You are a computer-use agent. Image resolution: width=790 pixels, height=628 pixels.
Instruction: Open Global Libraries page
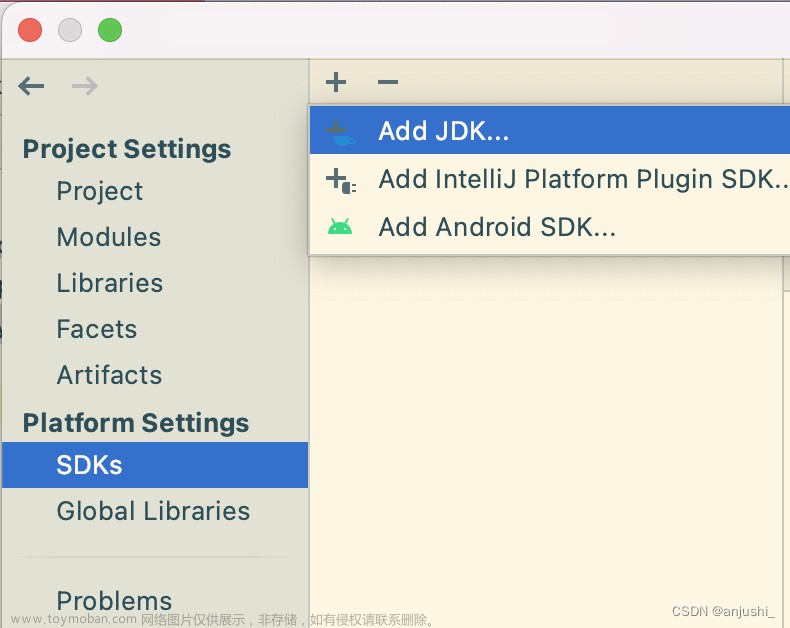(153, 511)
